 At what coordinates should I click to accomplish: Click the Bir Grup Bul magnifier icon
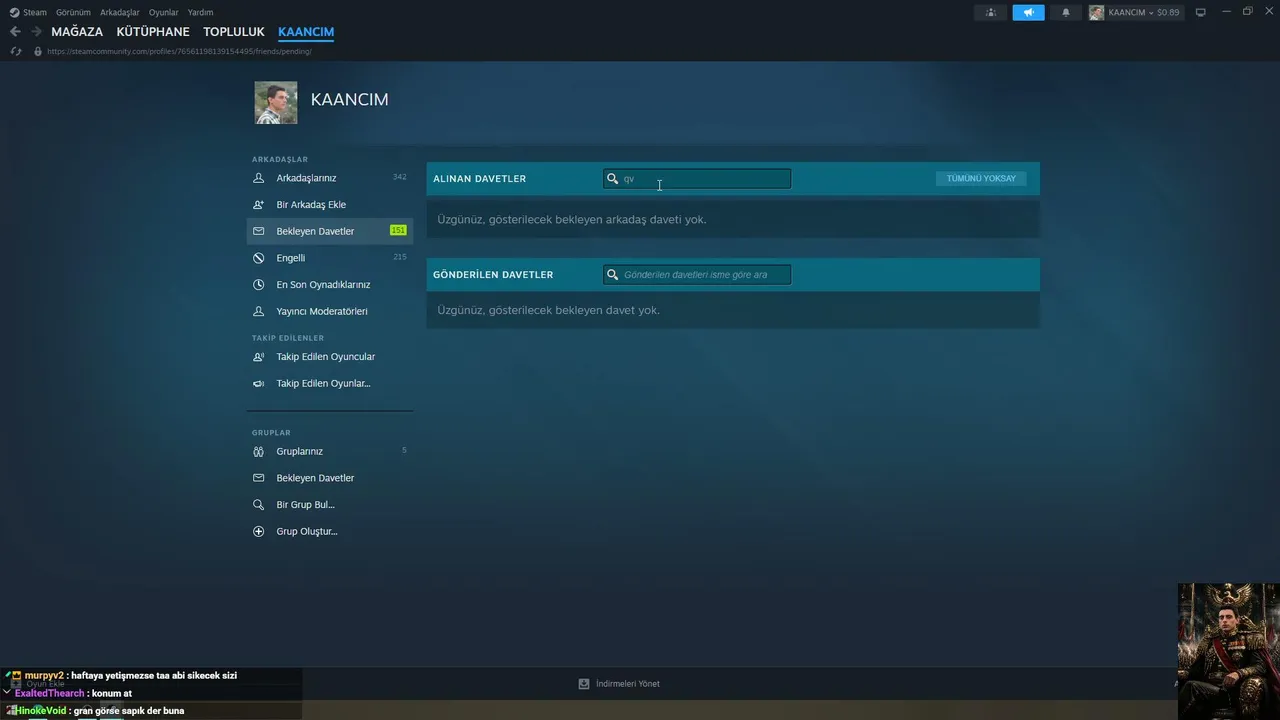tap(259, 505)
